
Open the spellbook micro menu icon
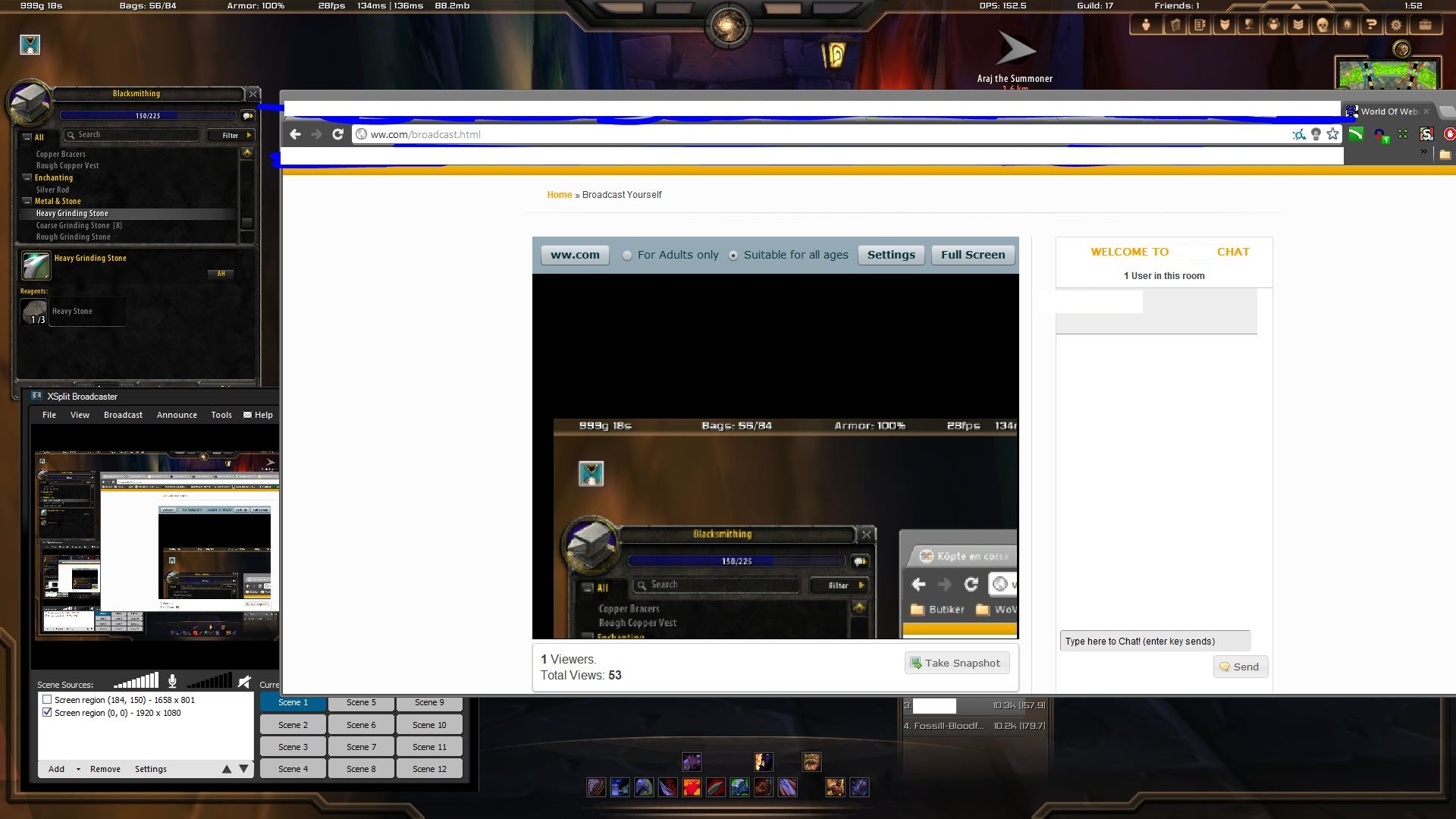tap(1175, 25)
